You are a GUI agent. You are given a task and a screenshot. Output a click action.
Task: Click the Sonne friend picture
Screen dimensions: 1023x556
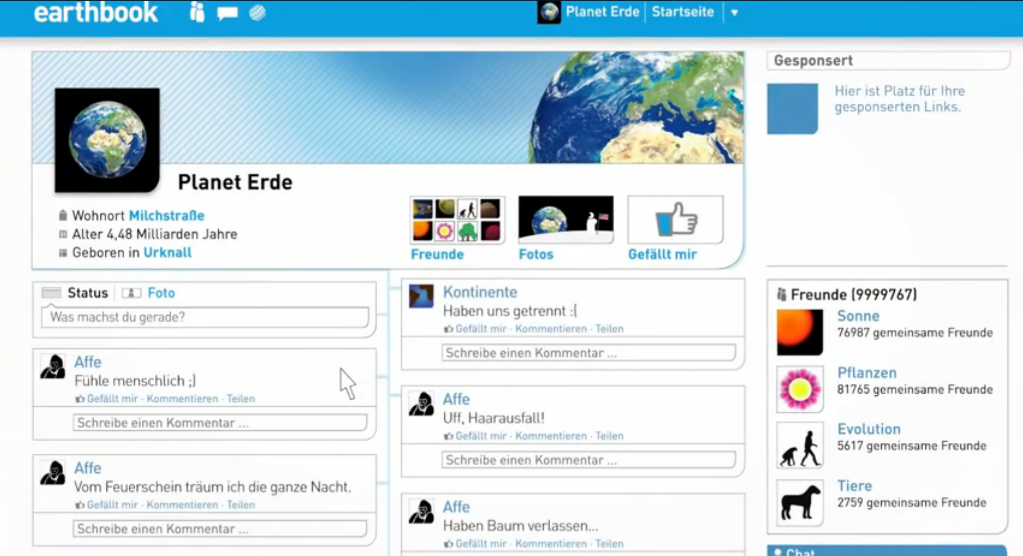click(799, 332)
